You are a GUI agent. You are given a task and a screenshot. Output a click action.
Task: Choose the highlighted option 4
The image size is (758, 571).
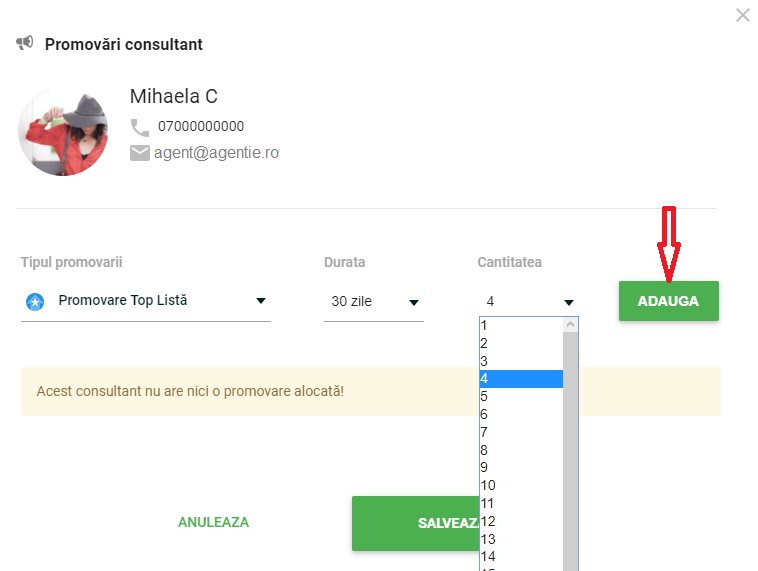pyautogui.click(x=521, y=379)
